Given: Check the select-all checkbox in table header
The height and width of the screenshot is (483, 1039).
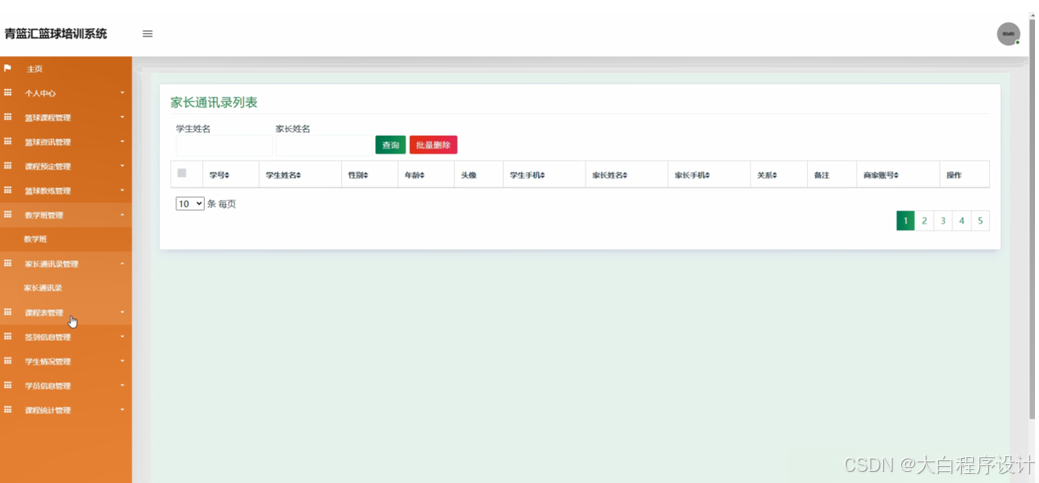Looking at the screenshot, I should click(x=182, y=173).
